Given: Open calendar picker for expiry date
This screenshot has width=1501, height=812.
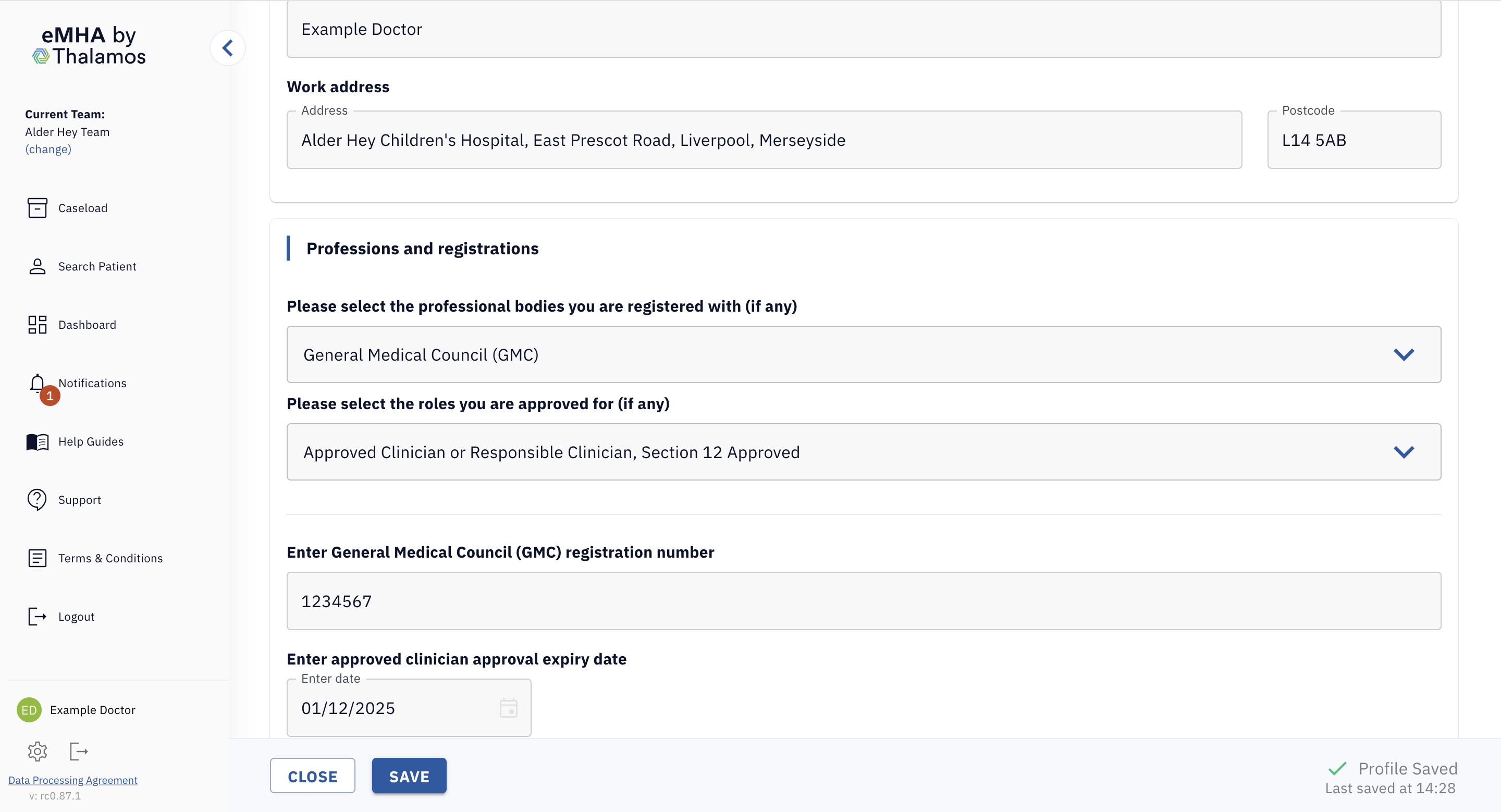Looking at the screenshot, I should point(508,708).
